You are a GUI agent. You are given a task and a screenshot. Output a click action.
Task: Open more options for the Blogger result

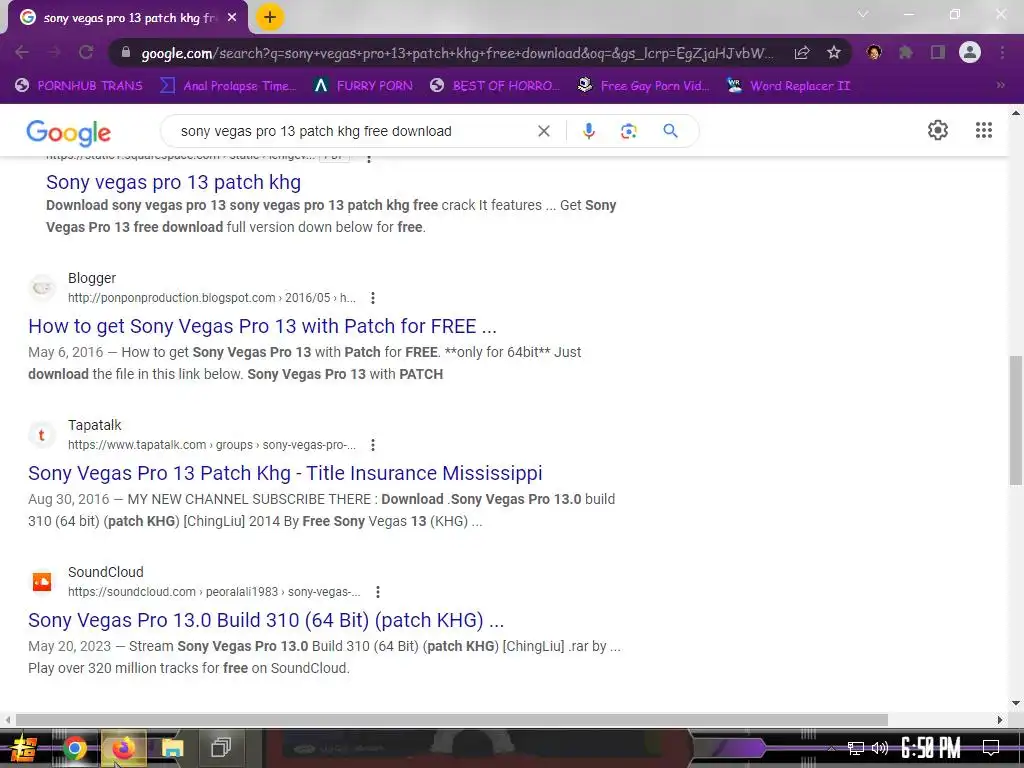point(373,298)
